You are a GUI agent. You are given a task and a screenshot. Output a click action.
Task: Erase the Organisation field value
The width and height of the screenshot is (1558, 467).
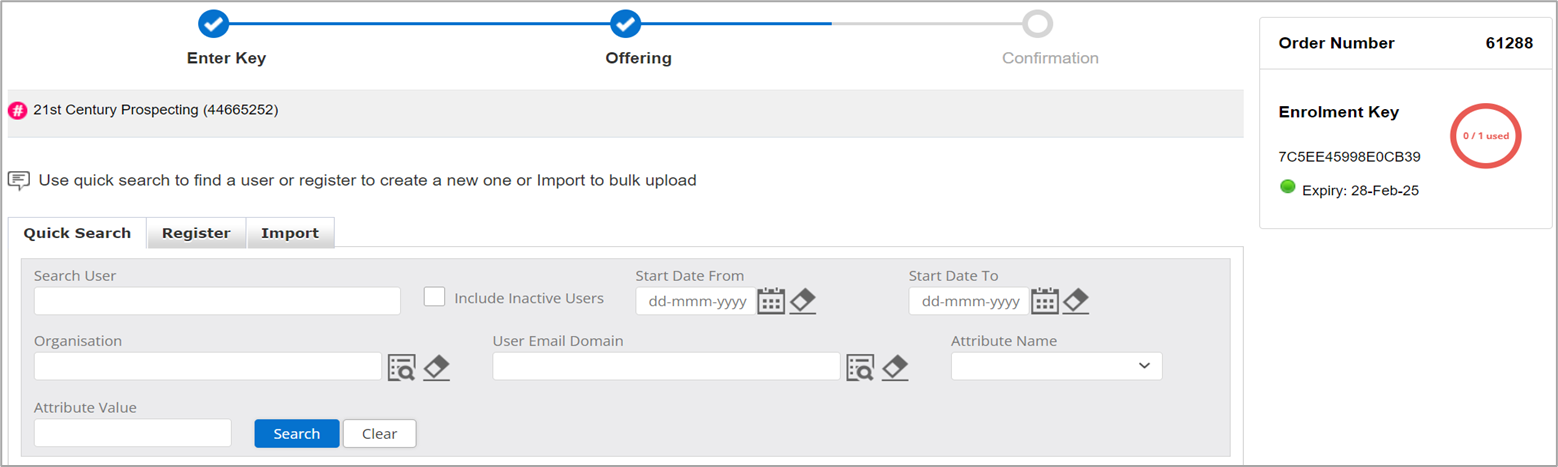tap(436, 367)
